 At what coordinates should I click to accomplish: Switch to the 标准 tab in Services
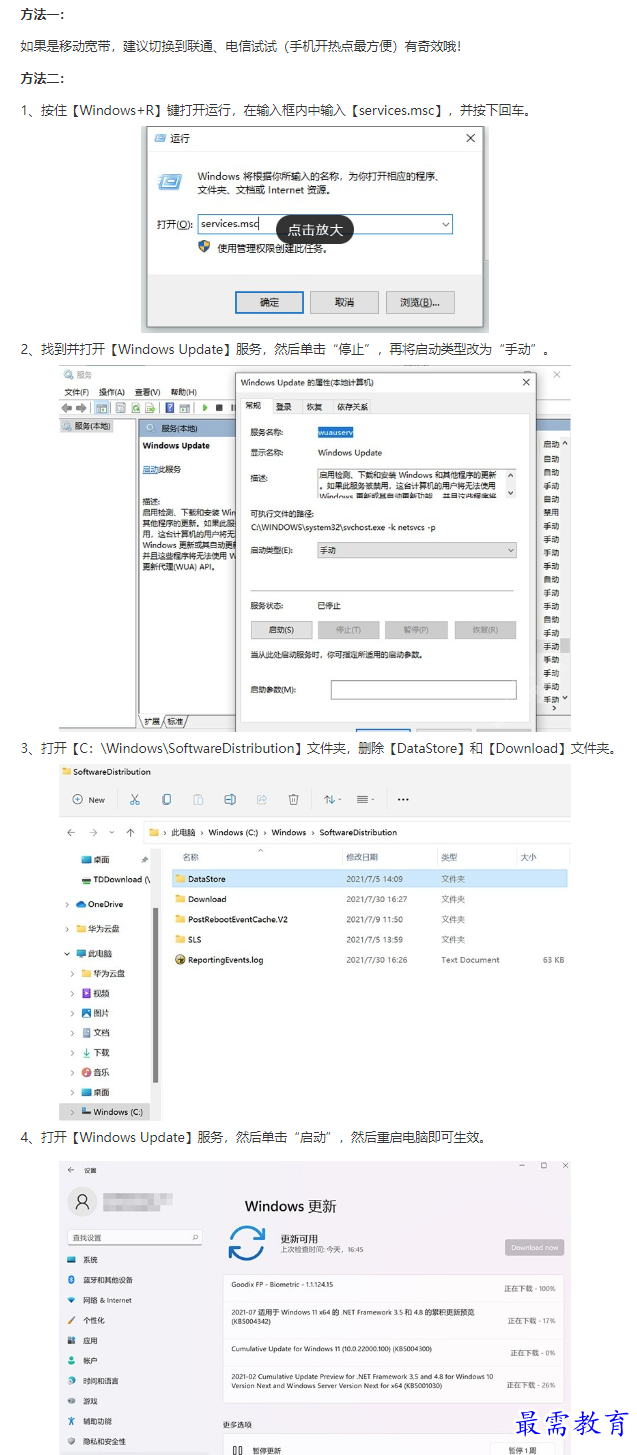(175, 721)
